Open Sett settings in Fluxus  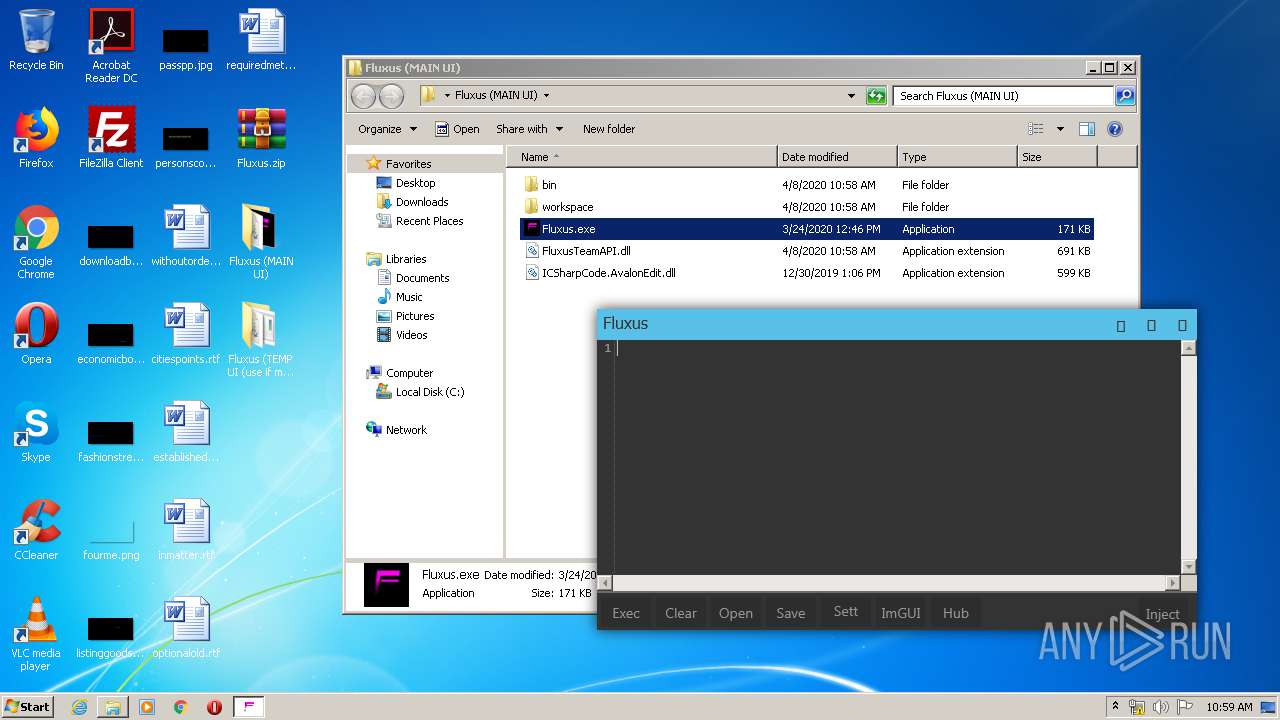(x=846, y=612)
